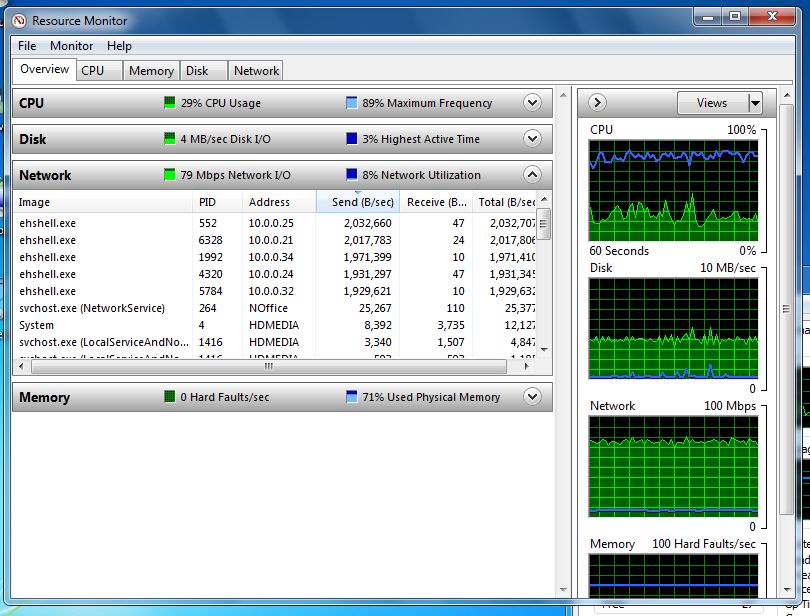Viewport: 810px width, 616px height.
Task: Click the Resource Monitor title bar icon
Action: [18, 20]
